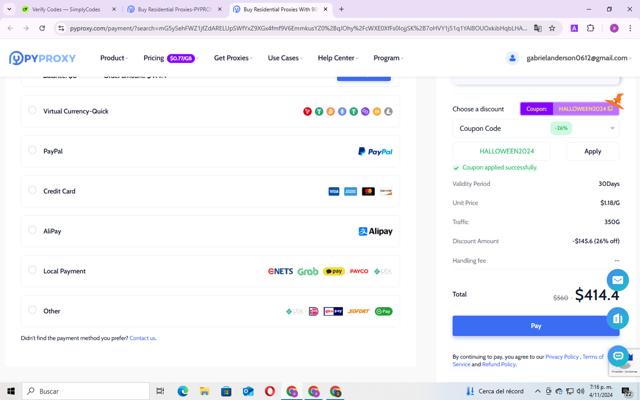Select the Other payment radio button
This screenshot has width=640, height=400.
pos(32,310)
